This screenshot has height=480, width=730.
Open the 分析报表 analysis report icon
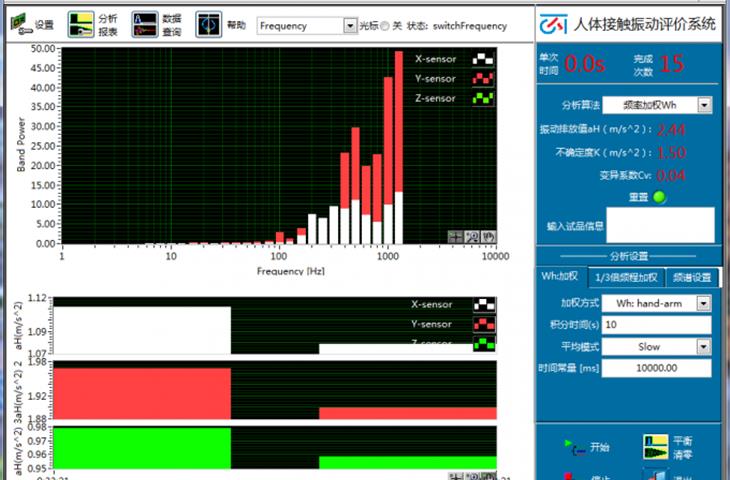pyautogui.click(x=81, y=25)
